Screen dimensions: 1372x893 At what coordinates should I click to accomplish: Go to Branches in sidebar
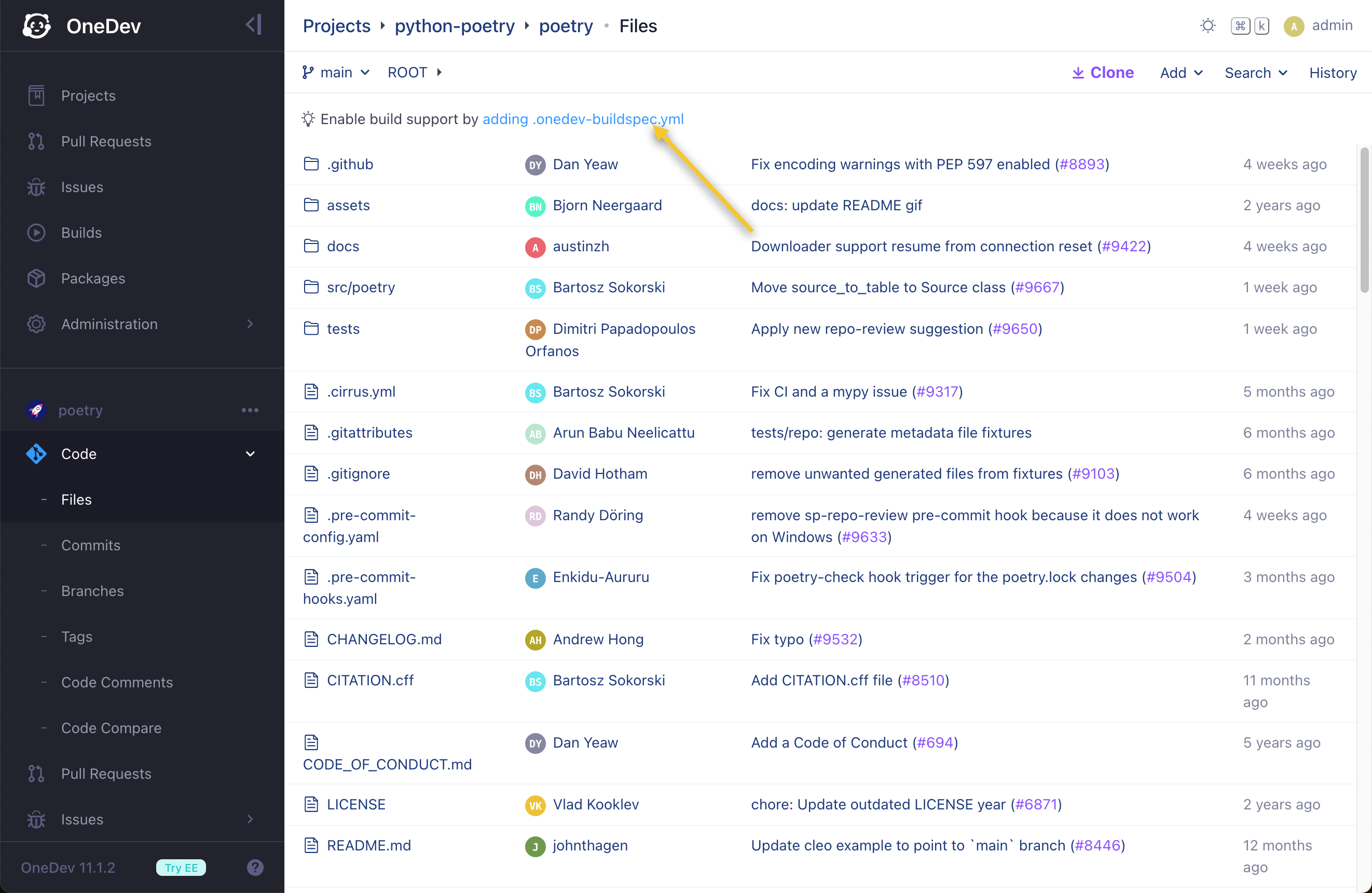[92, 591]
